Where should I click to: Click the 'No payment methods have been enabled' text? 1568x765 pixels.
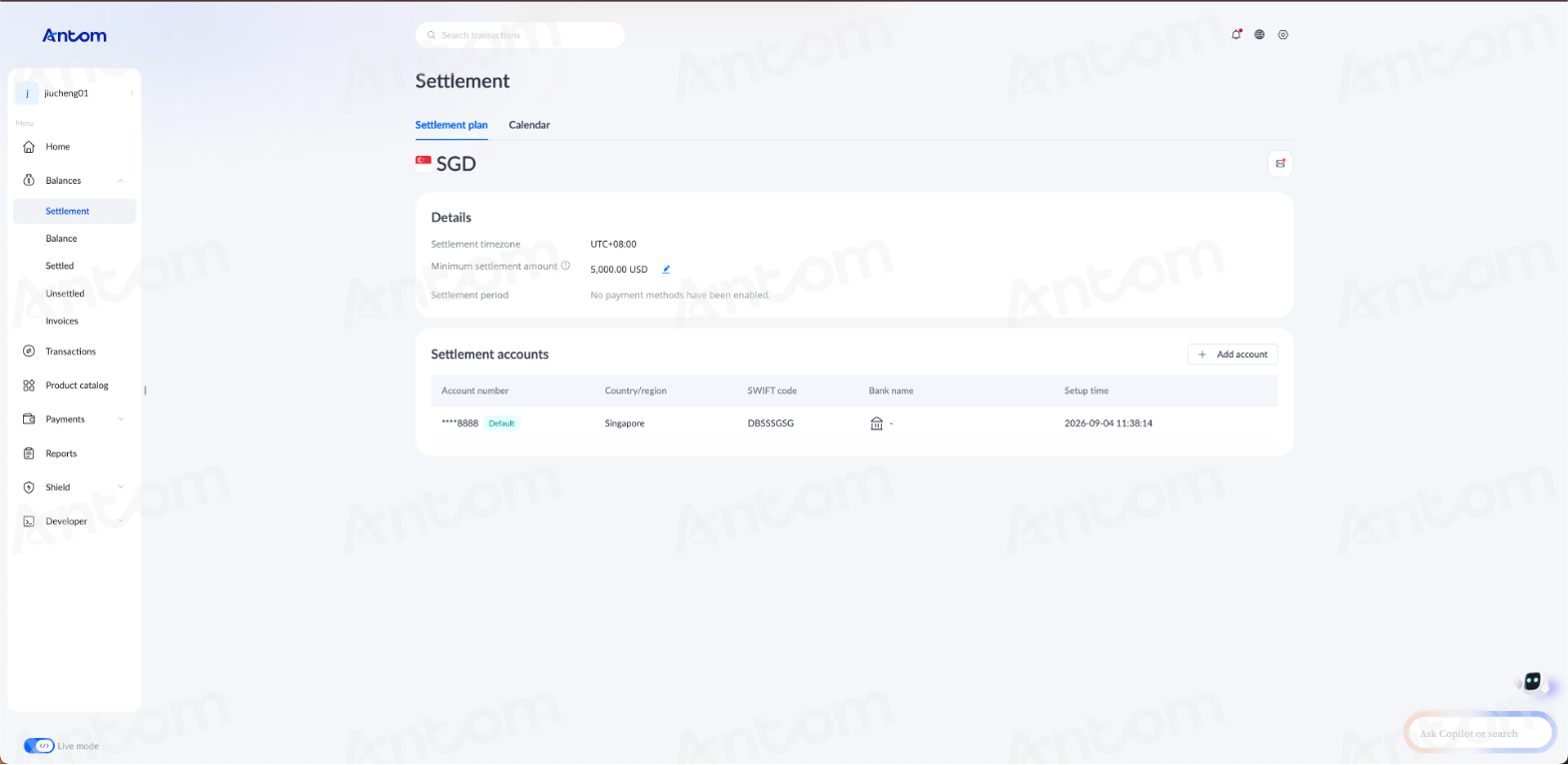pos(680,296)
